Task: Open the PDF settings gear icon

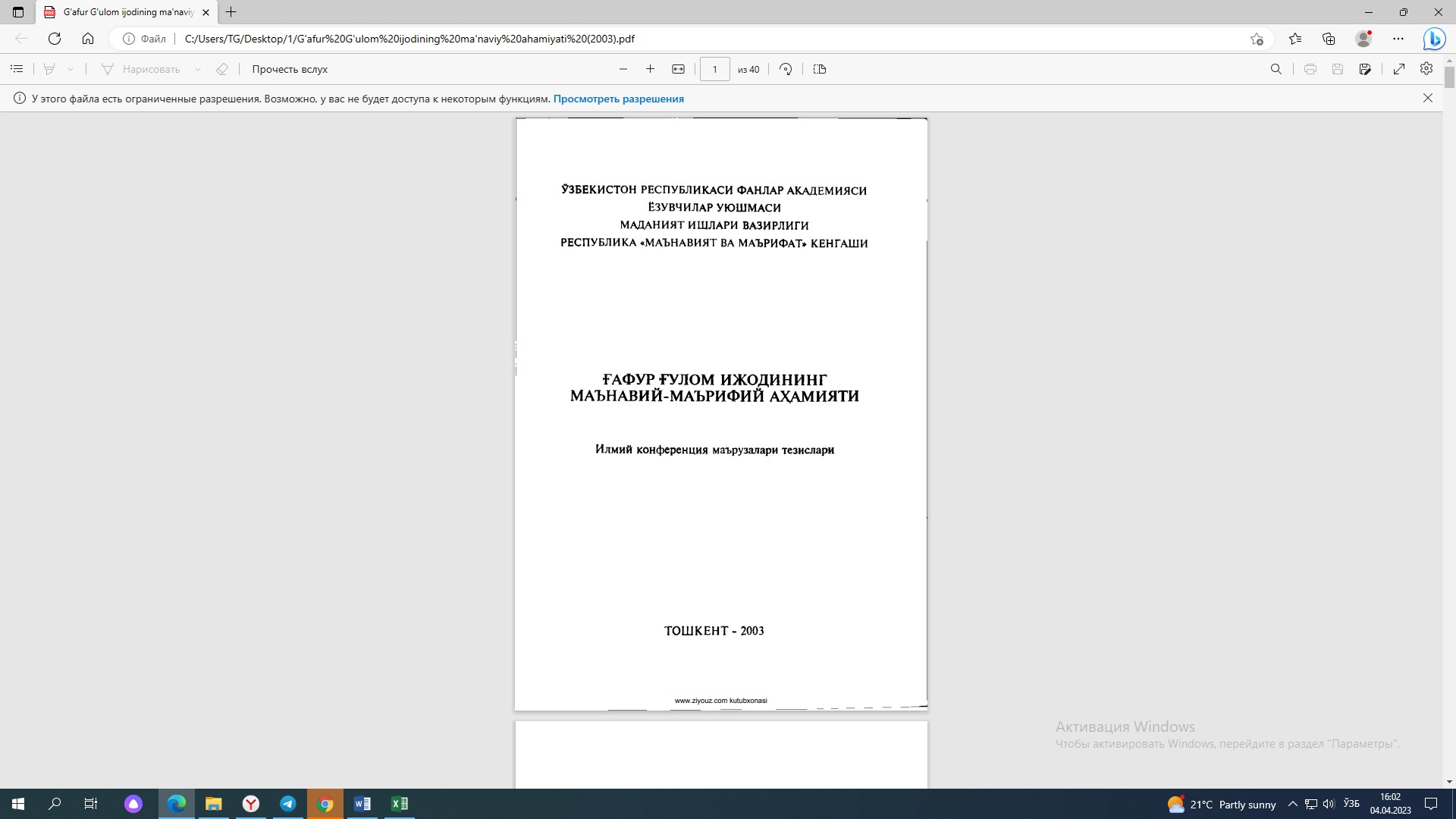Action: [x=1426, y=69]
